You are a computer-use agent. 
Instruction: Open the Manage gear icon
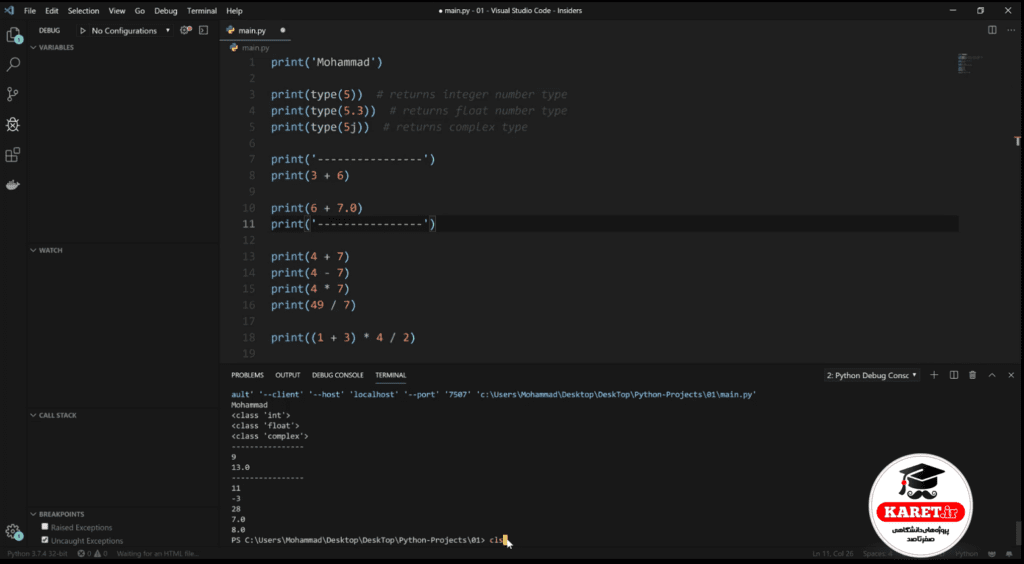coord(13,531)
